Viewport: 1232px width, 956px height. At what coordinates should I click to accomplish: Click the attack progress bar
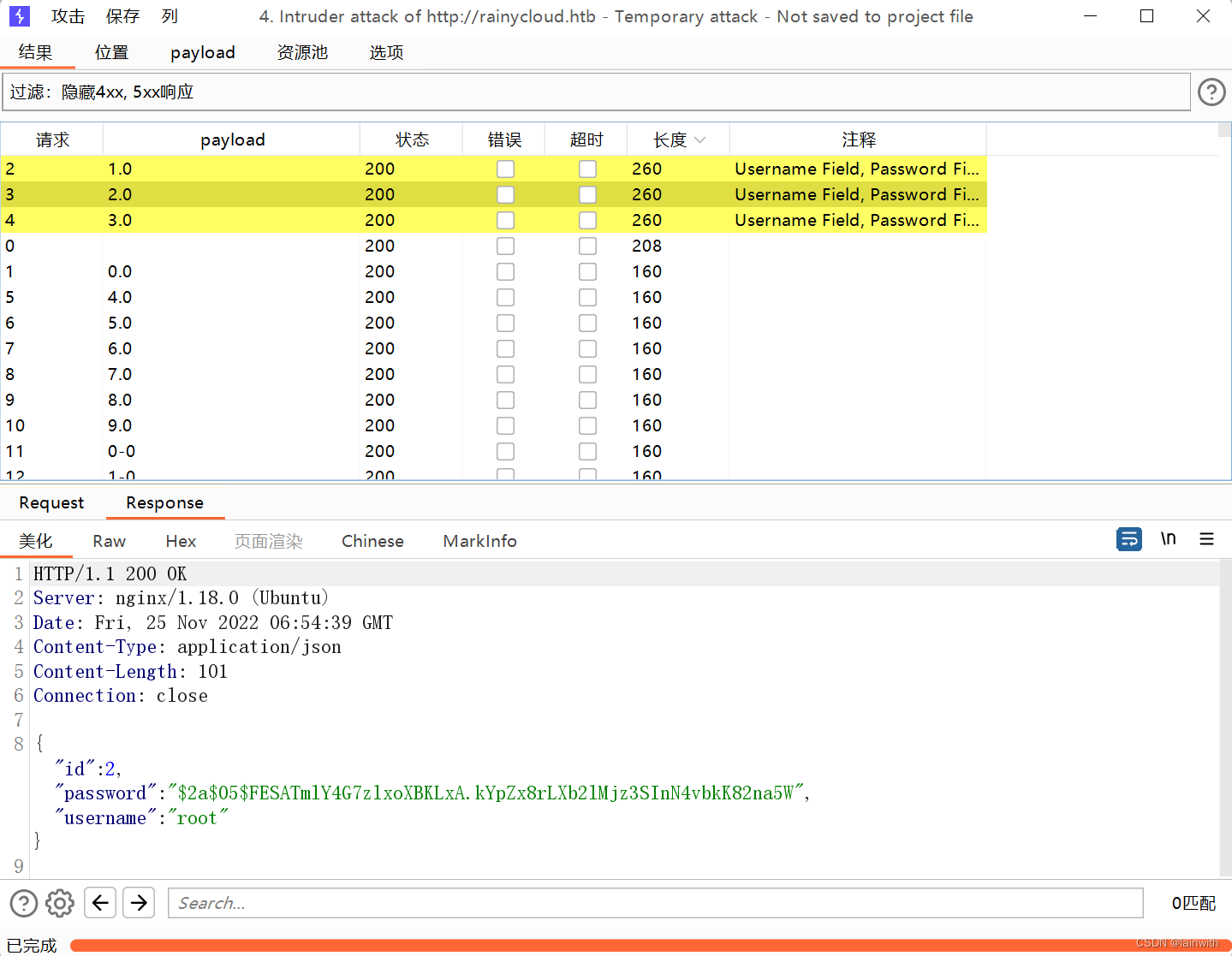[650, 945]
